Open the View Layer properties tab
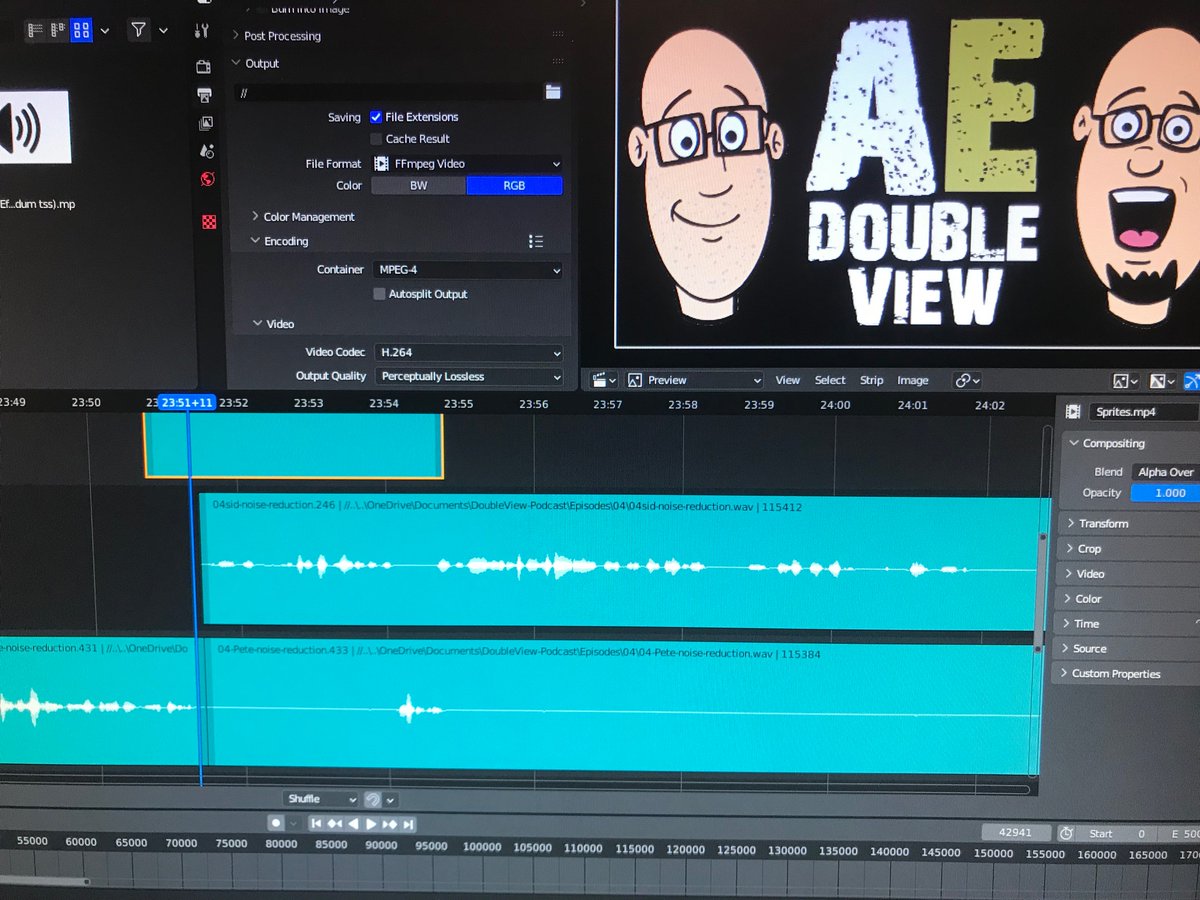This screenshot has height=900, width=1200. click(206, 123)
